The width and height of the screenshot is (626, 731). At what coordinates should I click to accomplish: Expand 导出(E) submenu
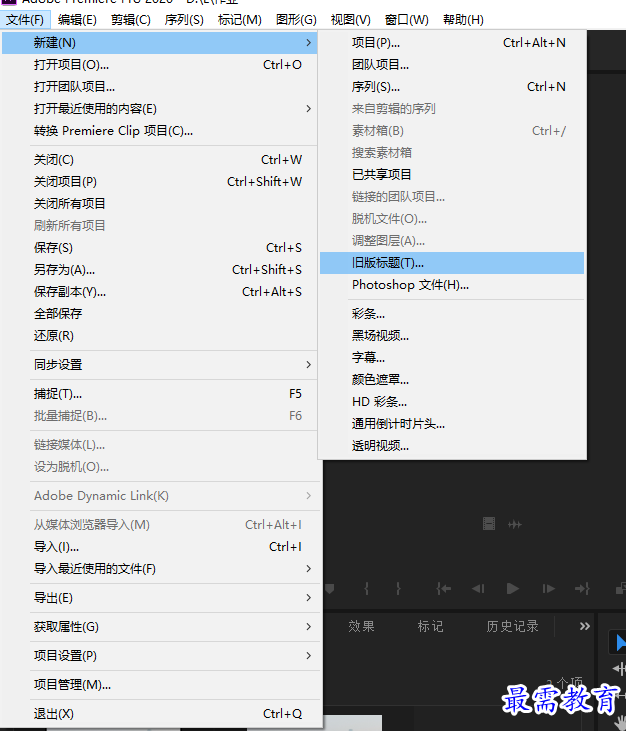pyautogui.click(x=159, y=598)
